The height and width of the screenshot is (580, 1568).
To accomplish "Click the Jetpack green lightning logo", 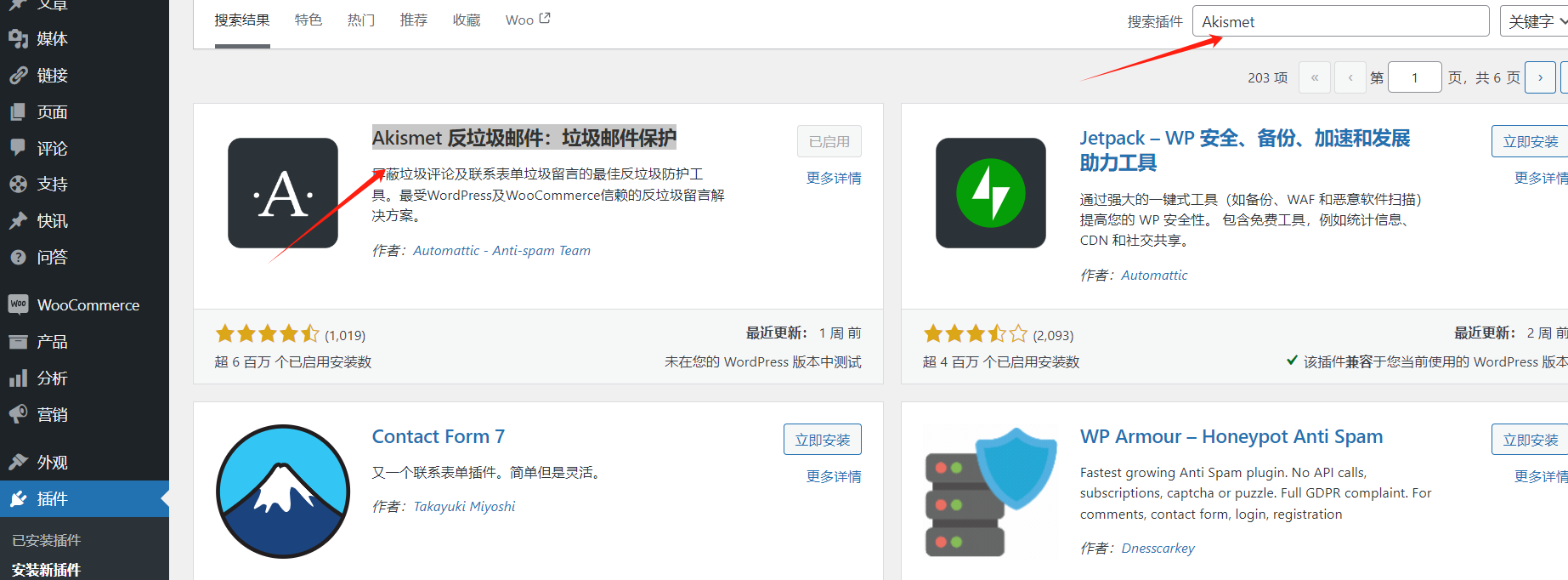I will pyautogui.click(x=991, y=193).
